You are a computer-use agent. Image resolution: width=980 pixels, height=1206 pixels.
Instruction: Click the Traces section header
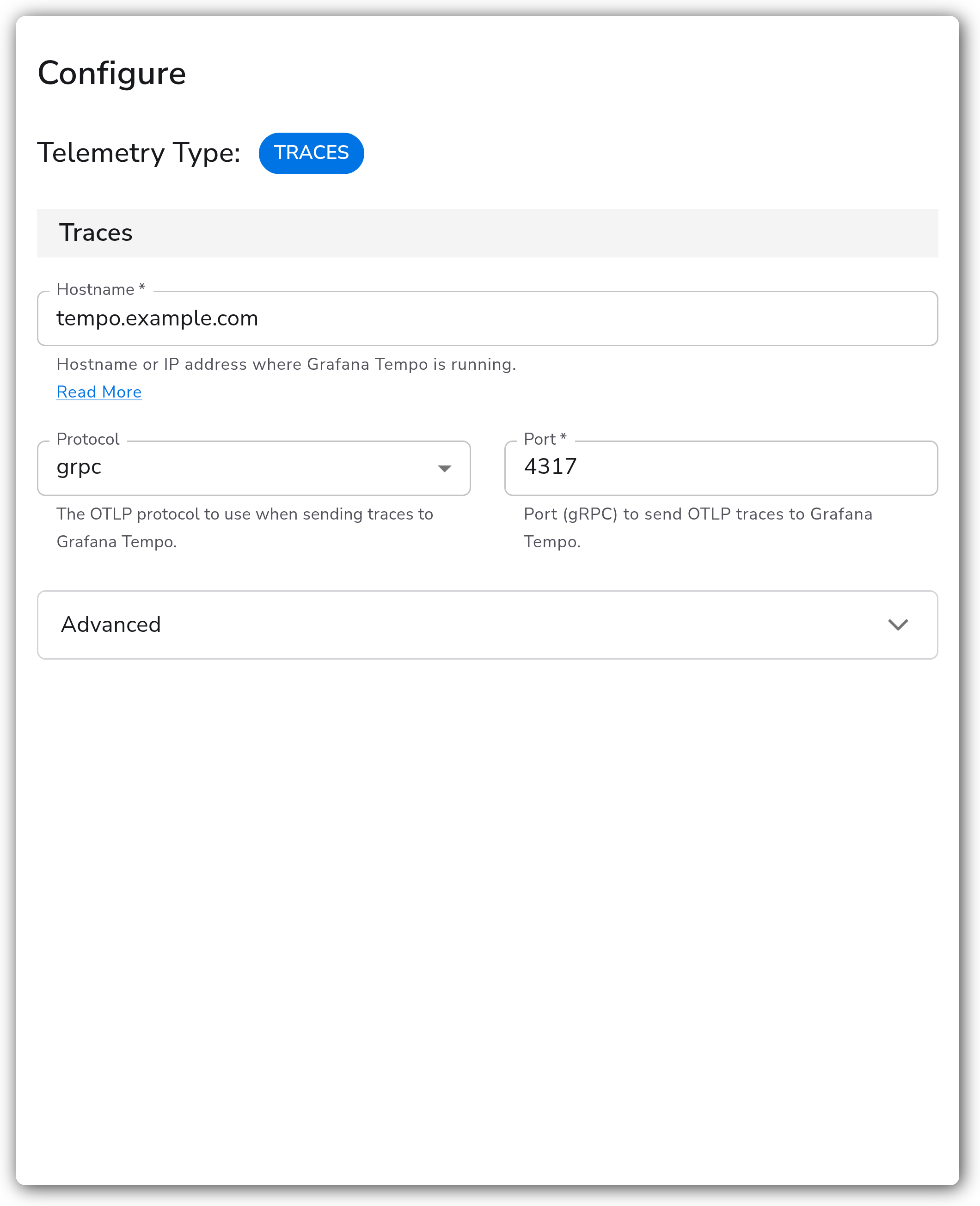(x=487, y=233)
